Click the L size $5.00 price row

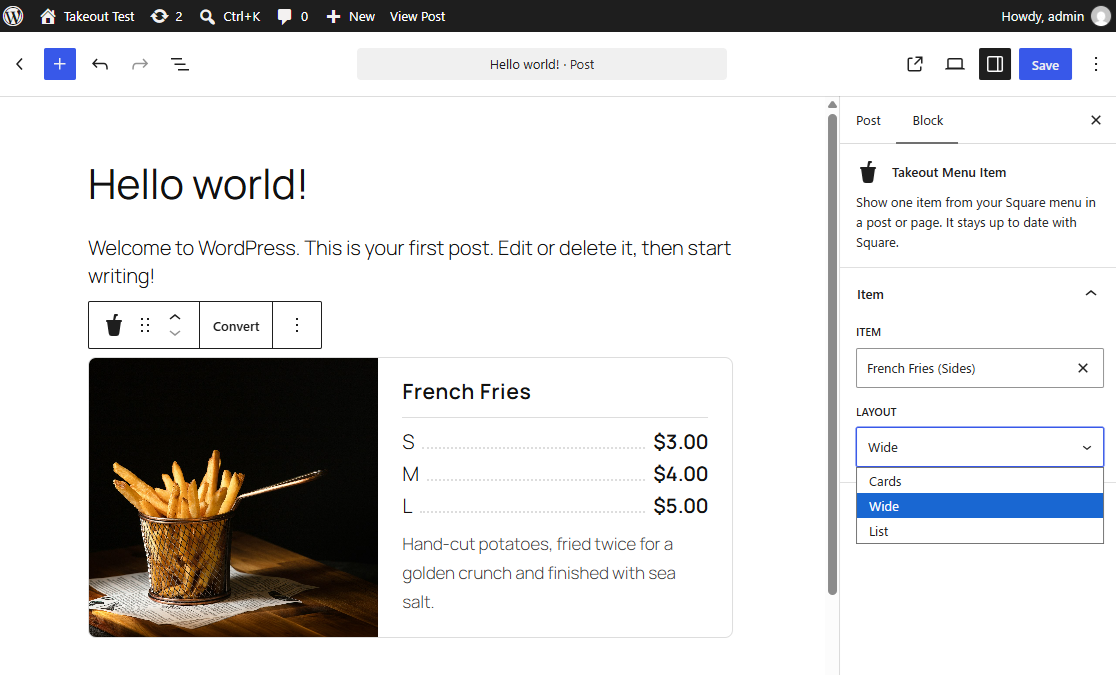(x=555, y=506)
